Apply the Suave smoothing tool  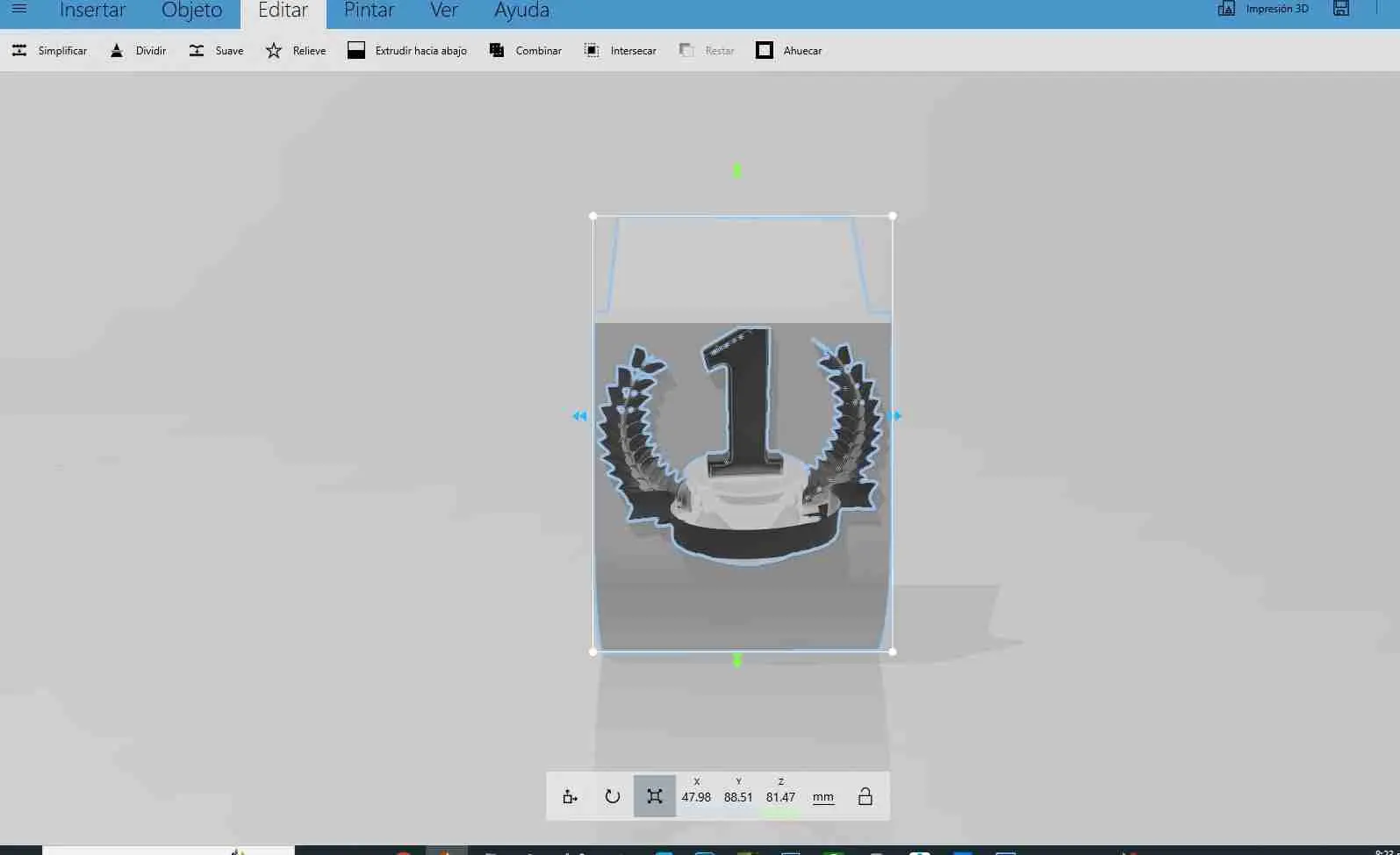(216, 51)
